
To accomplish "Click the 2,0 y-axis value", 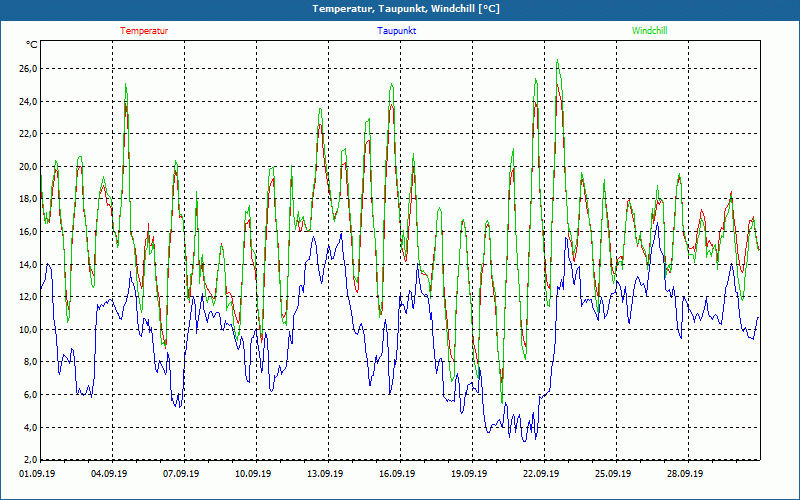I will click(x=31, y=459).
